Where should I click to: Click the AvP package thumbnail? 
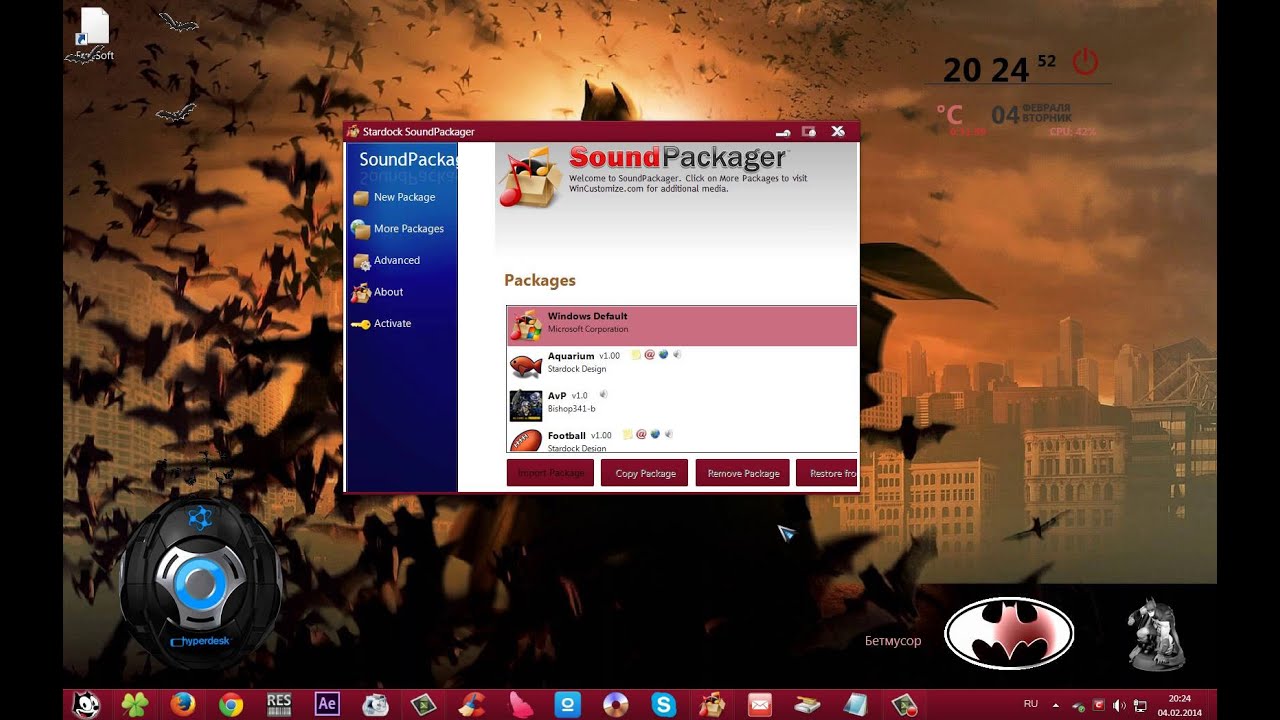point(526,405)
